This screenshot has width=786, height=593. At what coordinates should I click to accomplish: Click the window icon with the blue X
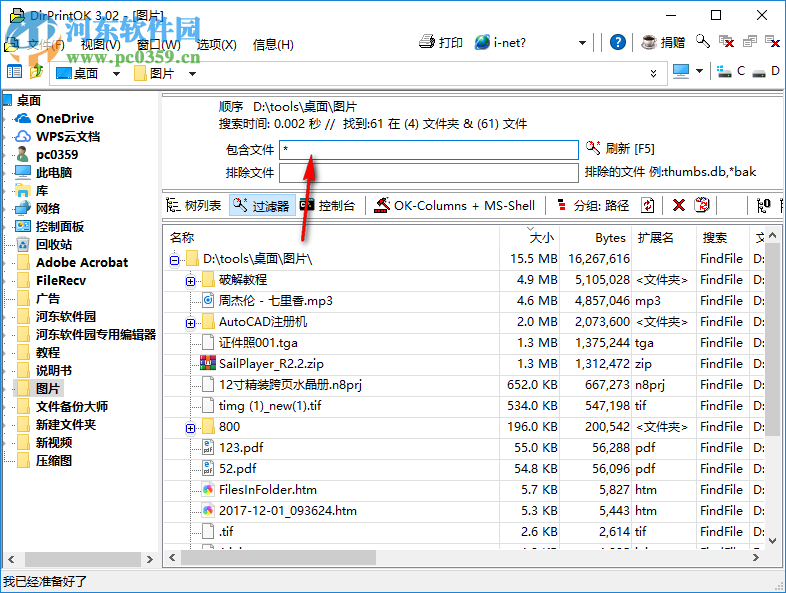(772, 42)
